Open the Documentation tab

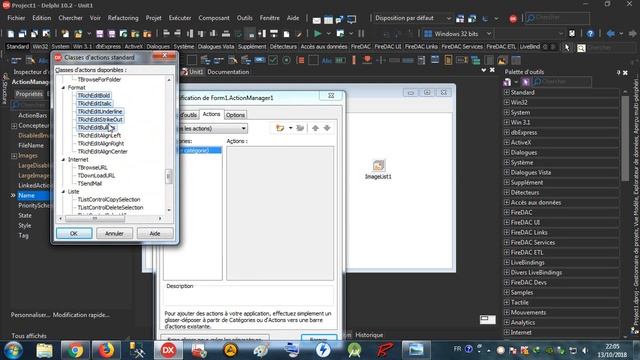point(228,72)
